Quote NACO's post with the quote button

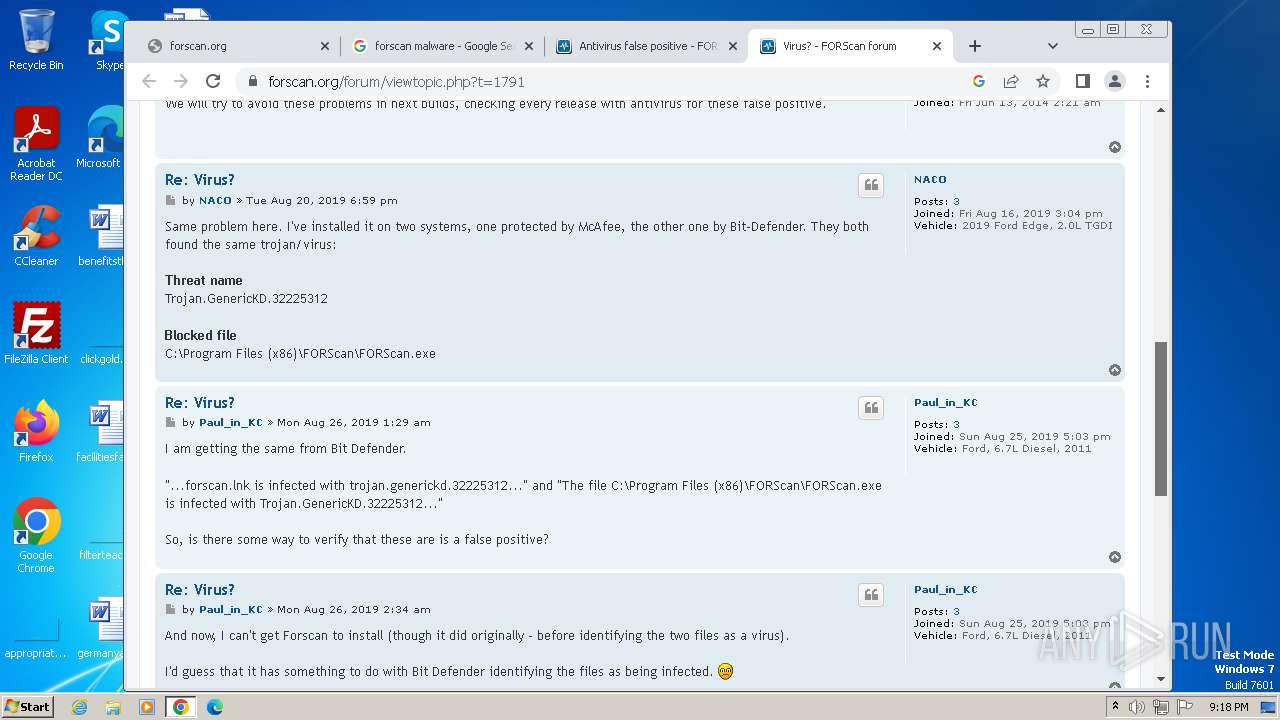point(871,185)
